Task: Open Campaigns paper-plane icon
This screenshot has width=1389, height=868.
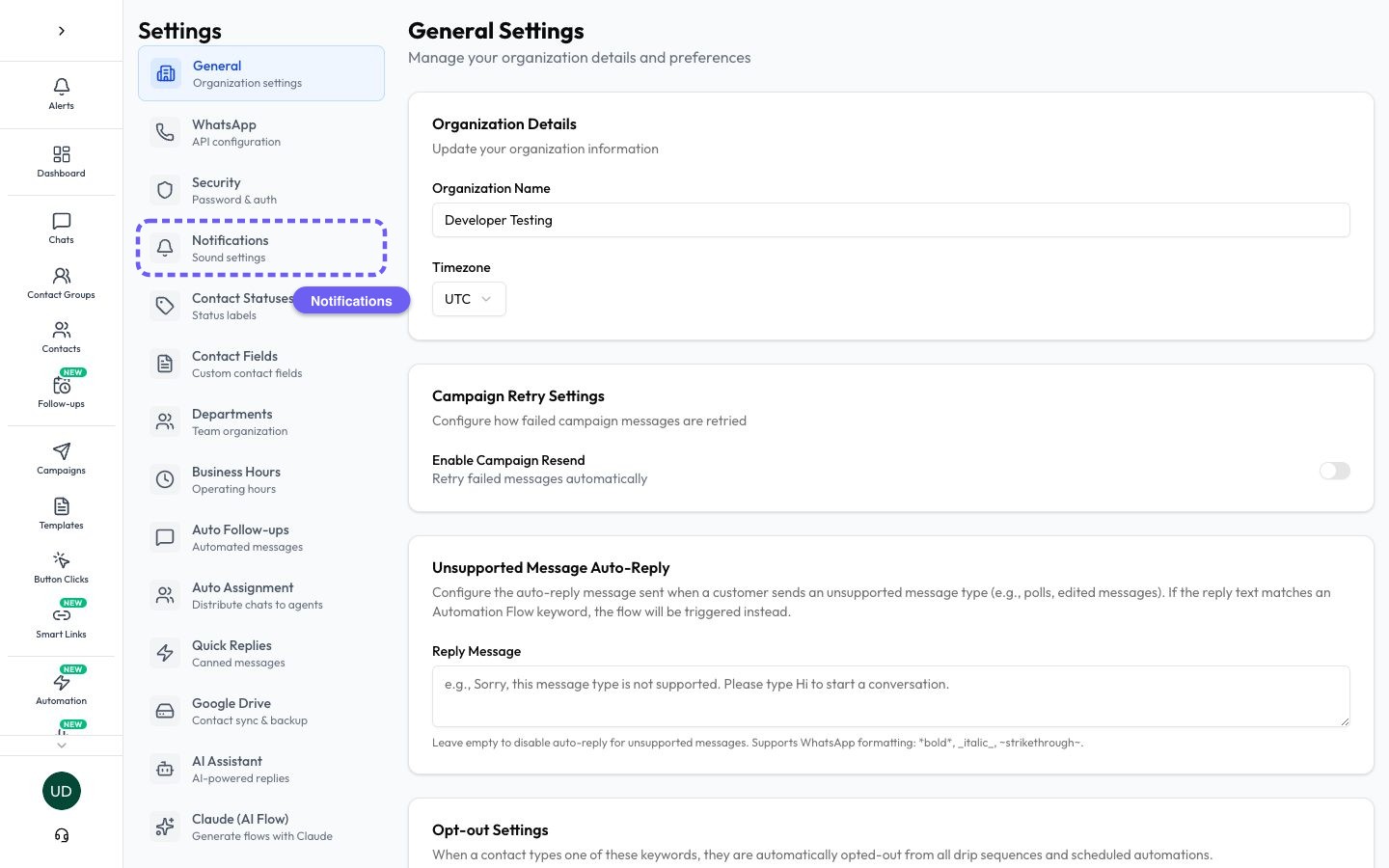Action: [x=62, y=451]
